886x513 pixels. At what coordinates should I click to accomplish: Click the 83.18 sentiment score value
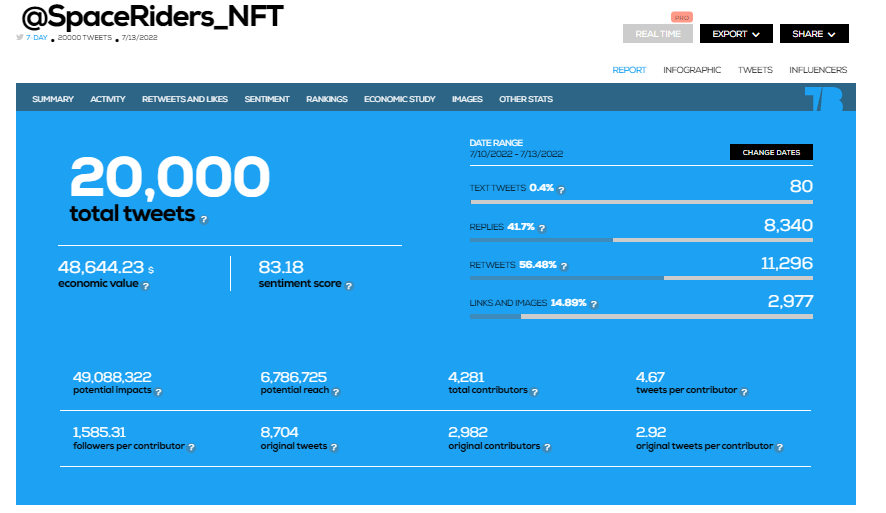tap(281, 267)
